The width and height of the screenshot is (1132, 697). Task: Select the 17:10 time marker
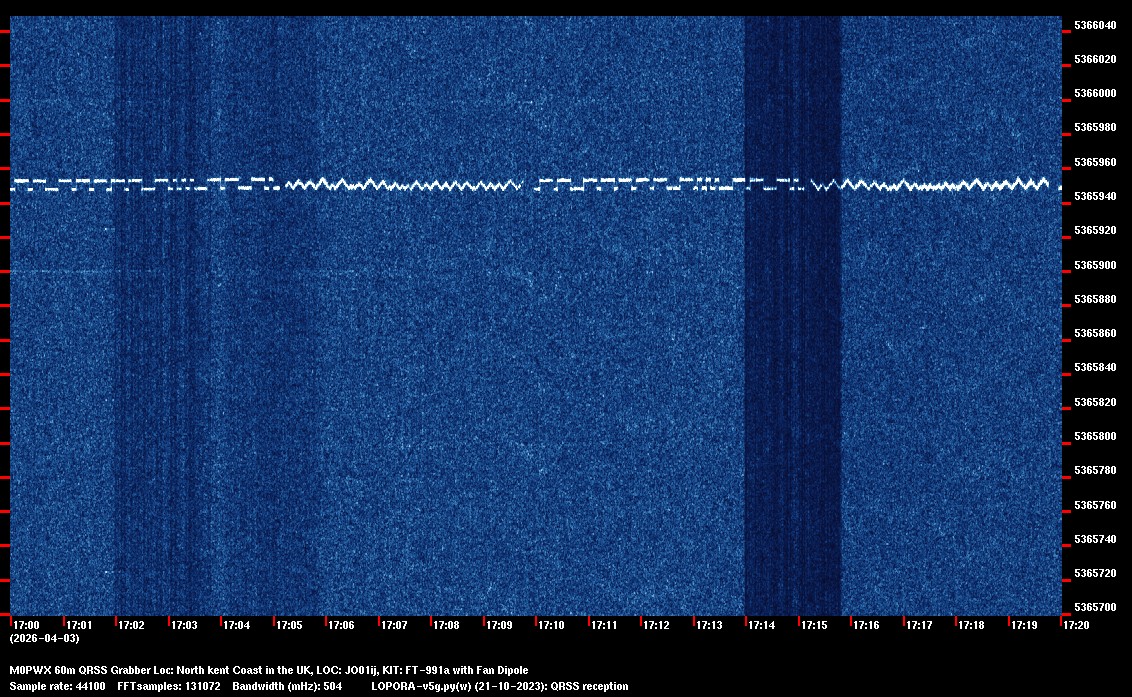551,625
